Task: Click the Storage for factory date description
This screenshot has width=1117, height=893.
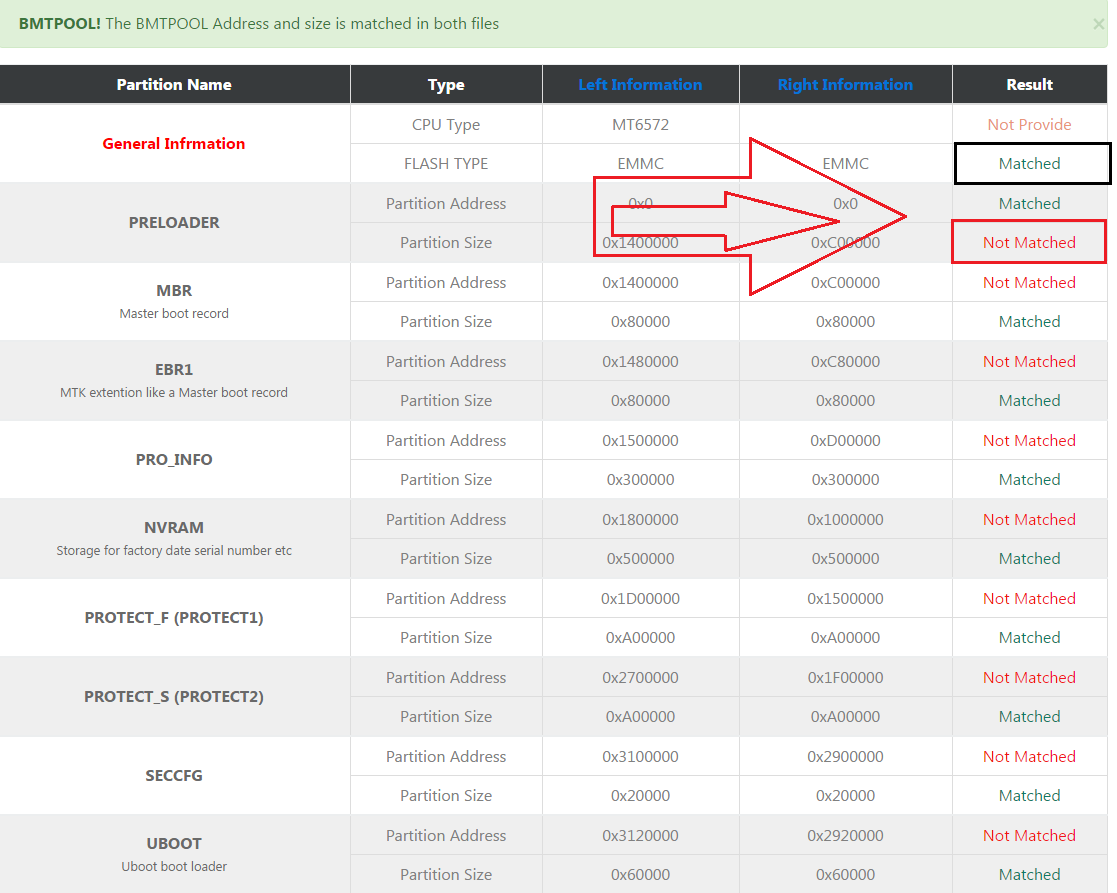Action: point(174,550)
